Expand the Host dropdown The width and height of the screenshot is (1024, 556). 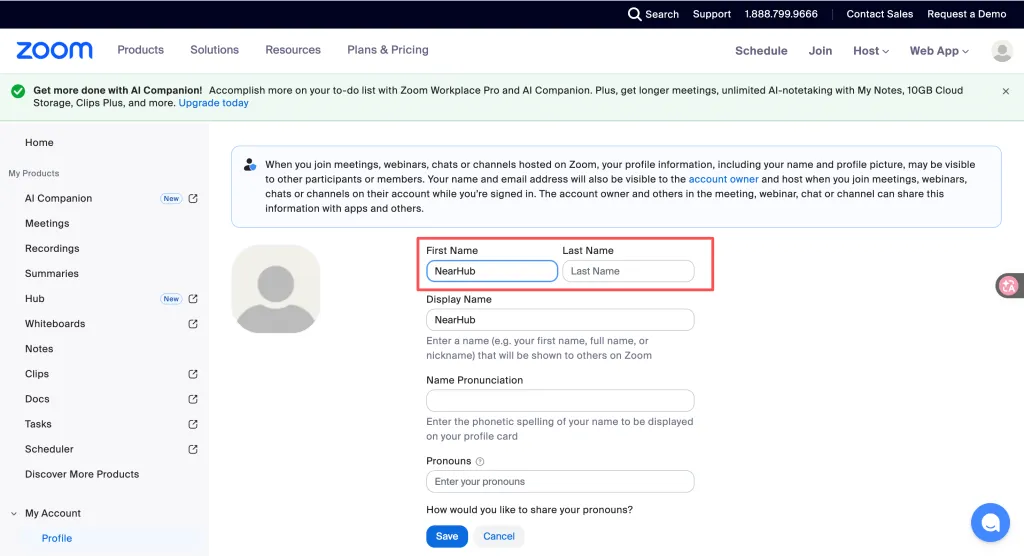tap(871, 51)
